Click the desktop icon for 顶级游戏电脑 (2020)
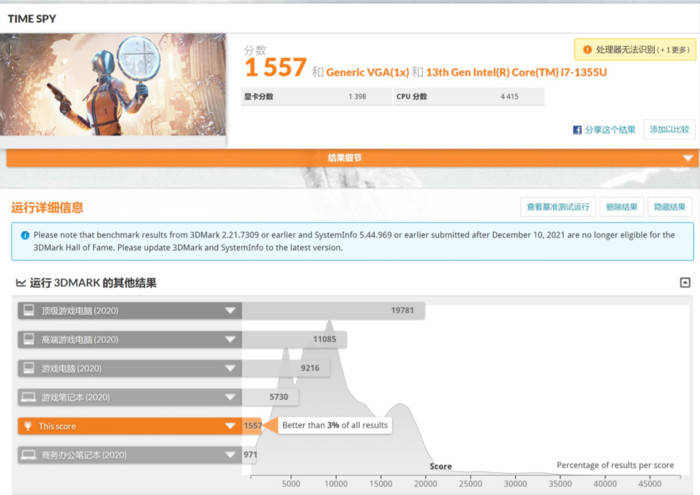 [29, 310]
